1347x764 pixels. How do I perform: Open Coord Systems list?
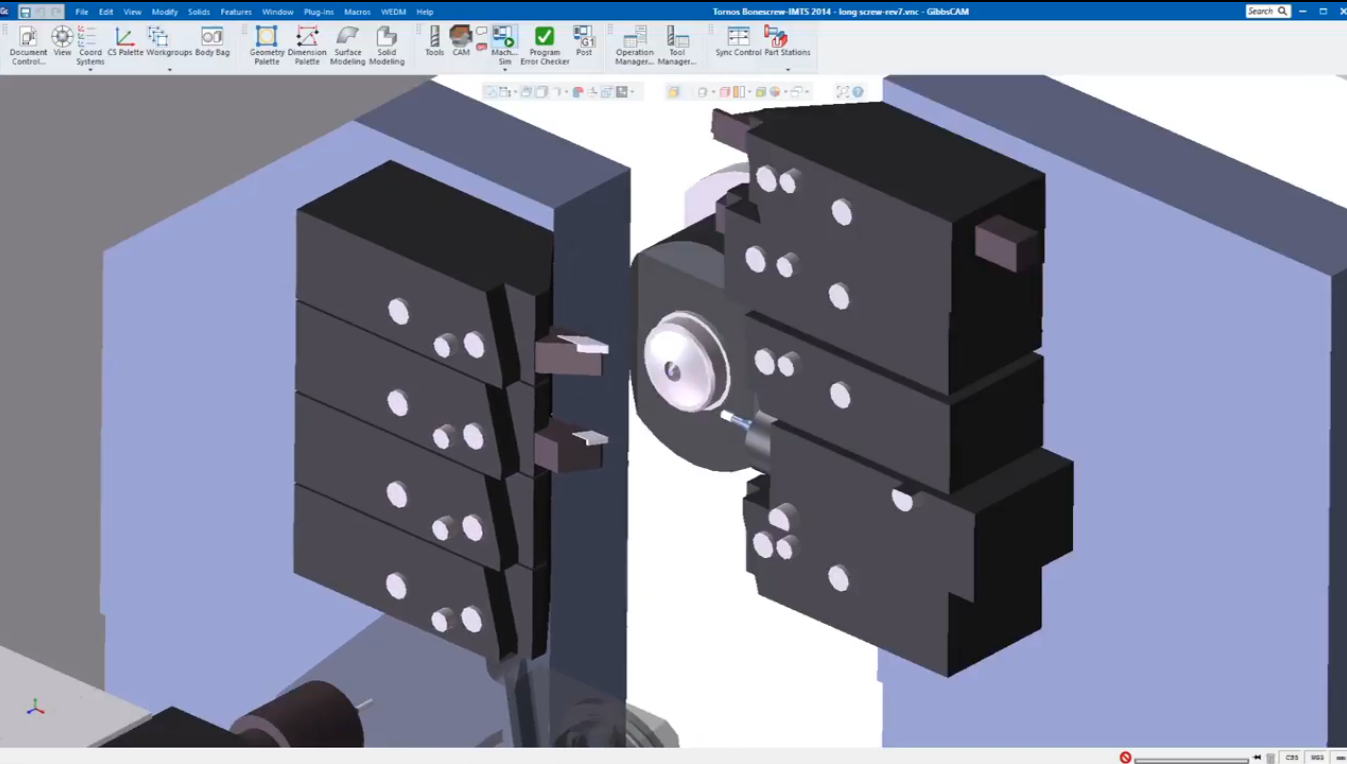click(90, 46)
